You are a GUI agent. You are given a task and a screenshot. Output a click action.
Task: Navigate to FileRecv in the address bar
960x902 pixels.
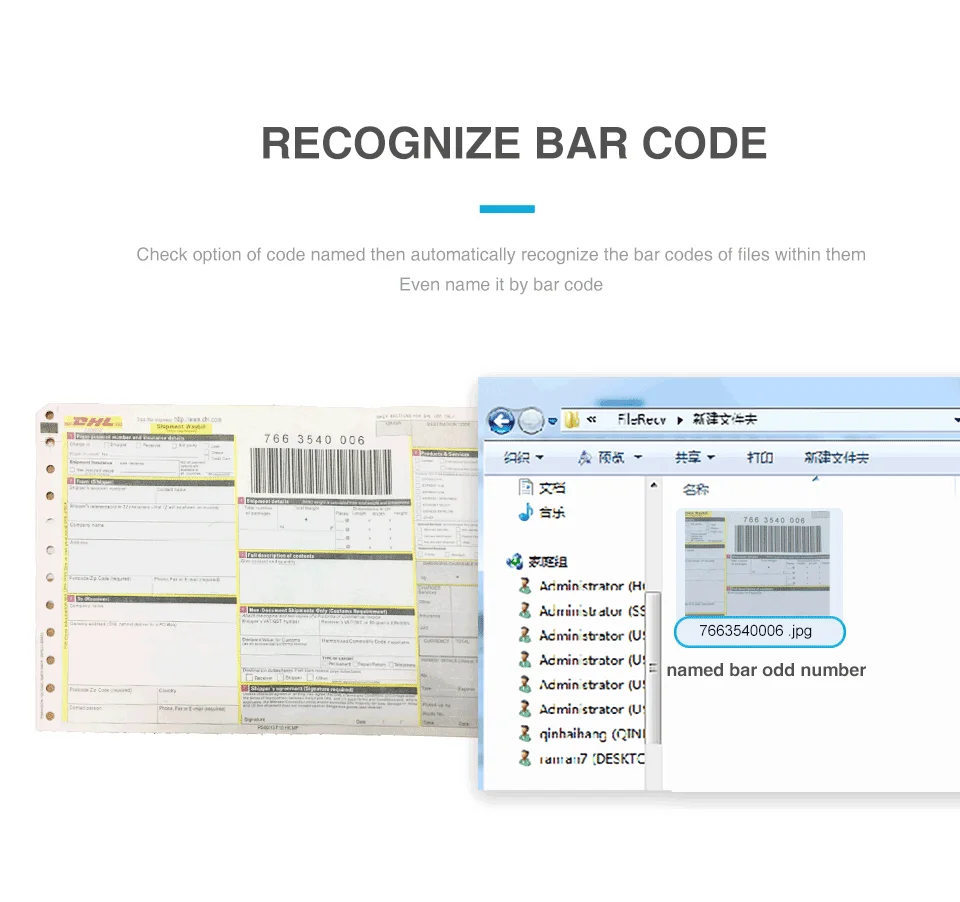coord(641,419)
